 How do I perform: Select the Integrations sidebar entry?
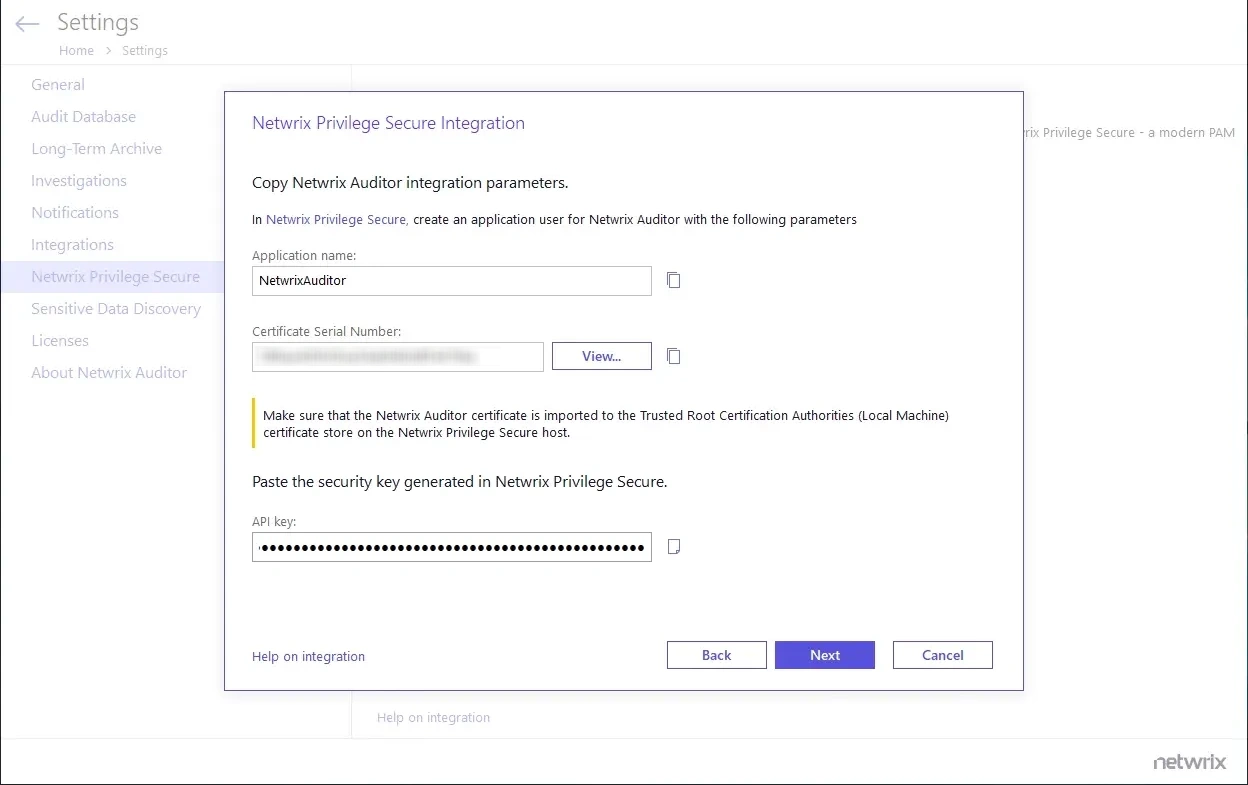click(x=72, y=244)
